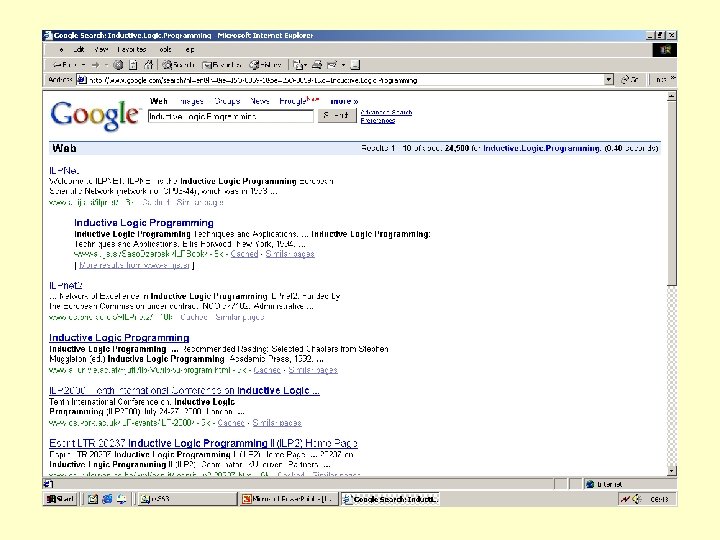
Task: Click the volume speaker tray icon
Action: point(637,499)
